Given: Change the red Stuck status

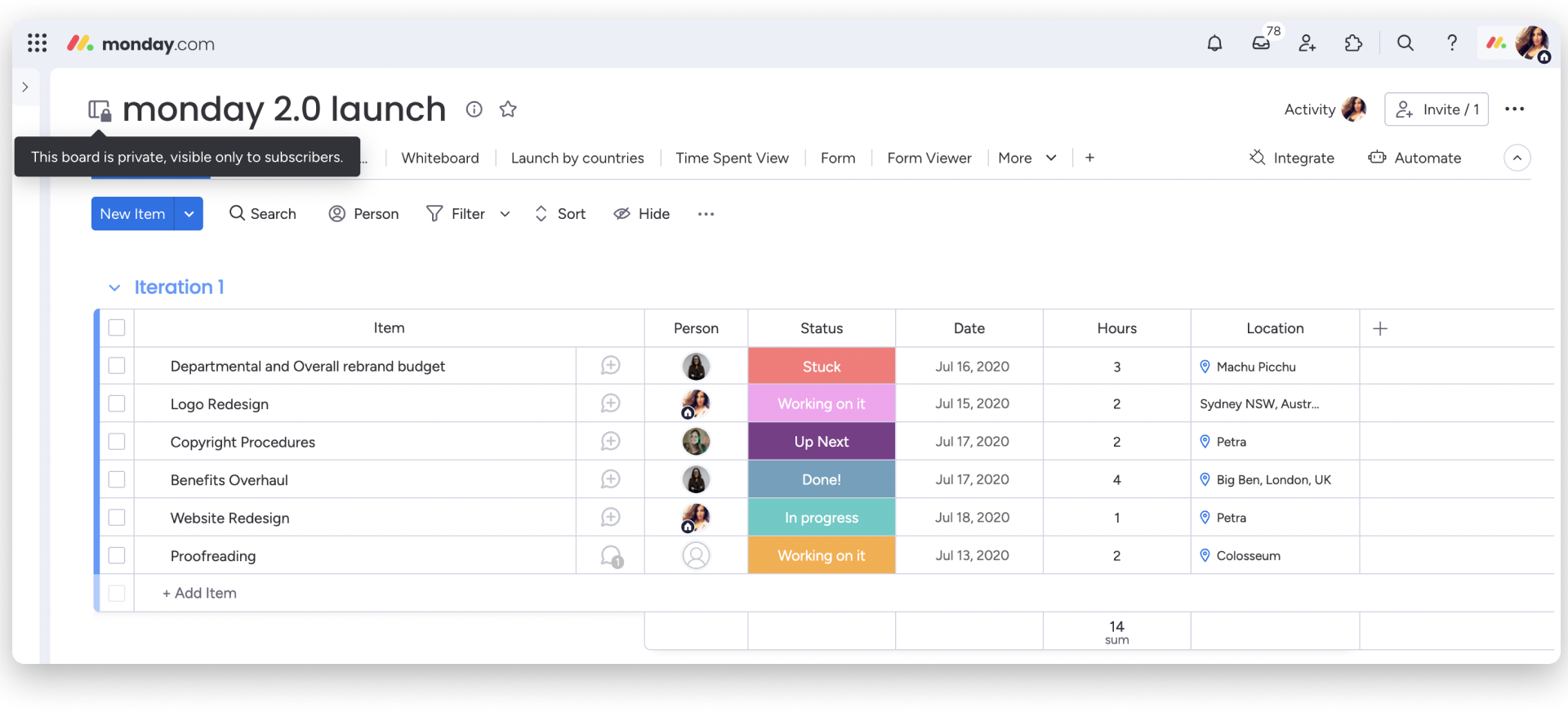Looking at the screenshot, I should [822, 366].
